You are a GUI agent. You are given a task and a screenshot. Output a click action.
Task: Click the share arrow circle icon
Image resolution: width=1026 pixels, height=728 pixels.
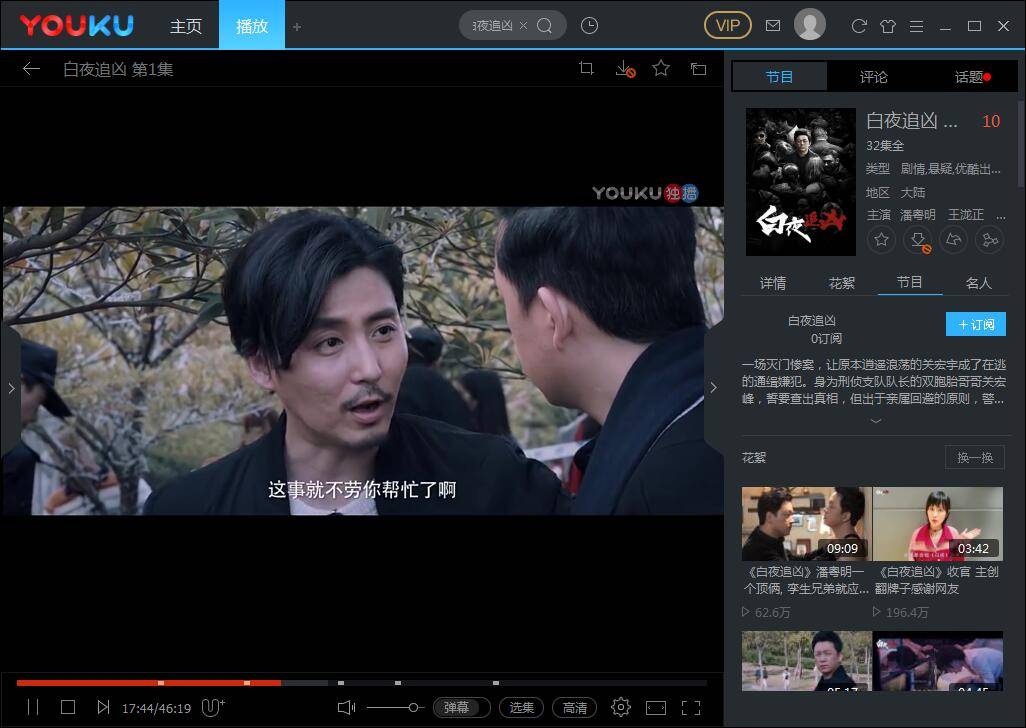[x=953, y=240]
